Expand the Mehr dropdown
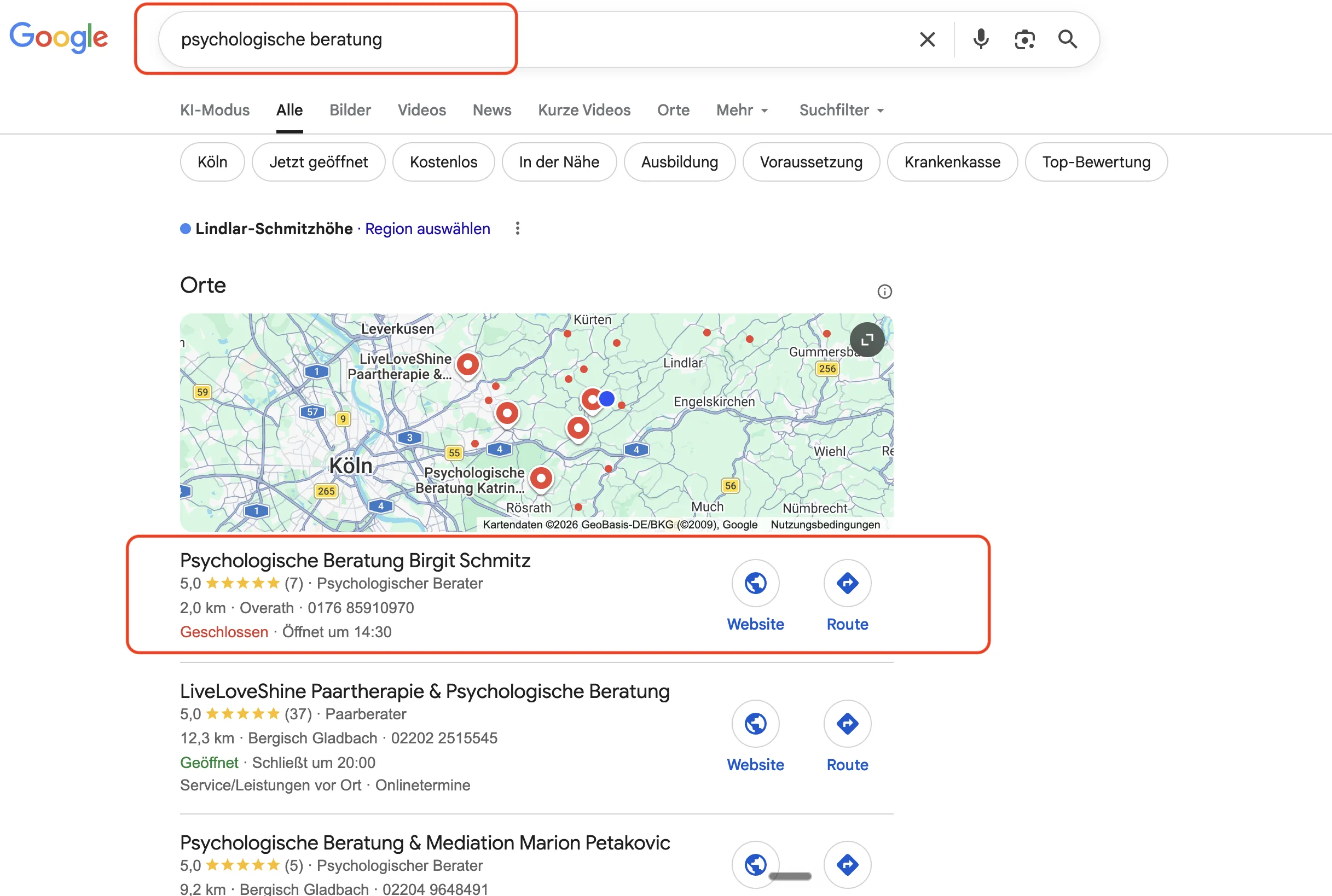The image size is (1332, 896). click(x=742, y=110)
